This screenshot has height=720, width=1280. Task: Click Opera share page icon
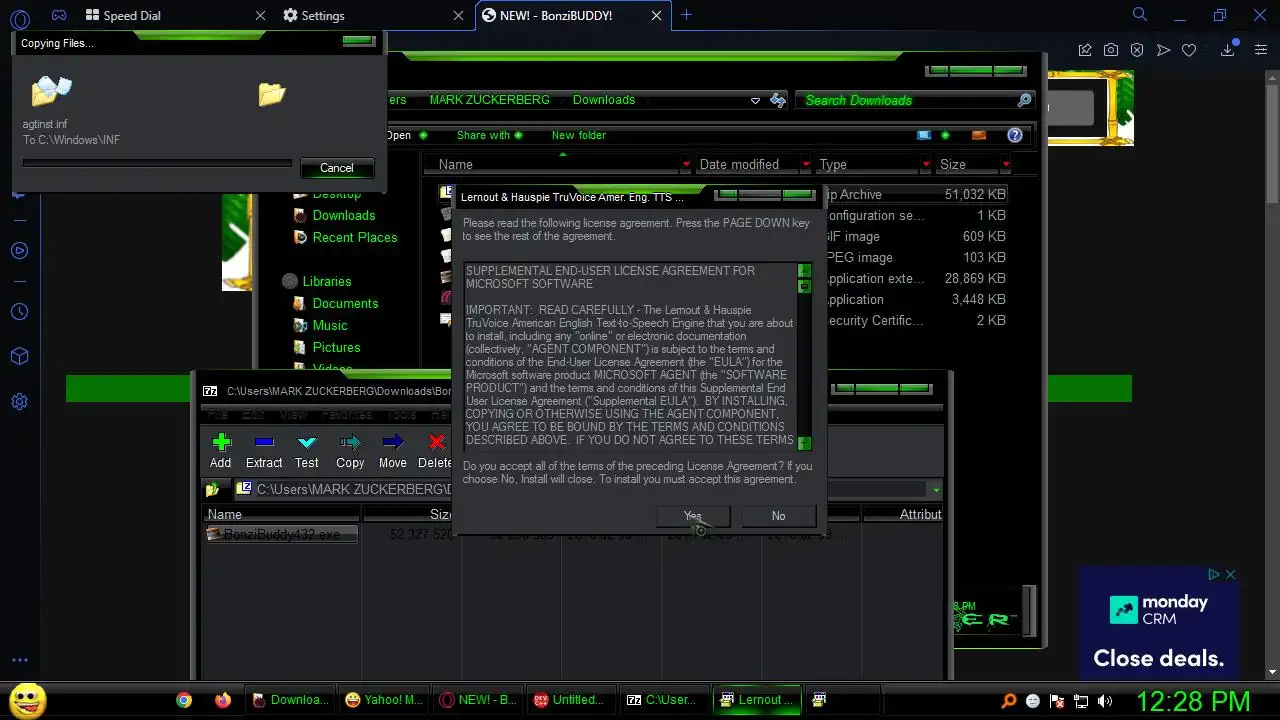[x=1085, y=50]
